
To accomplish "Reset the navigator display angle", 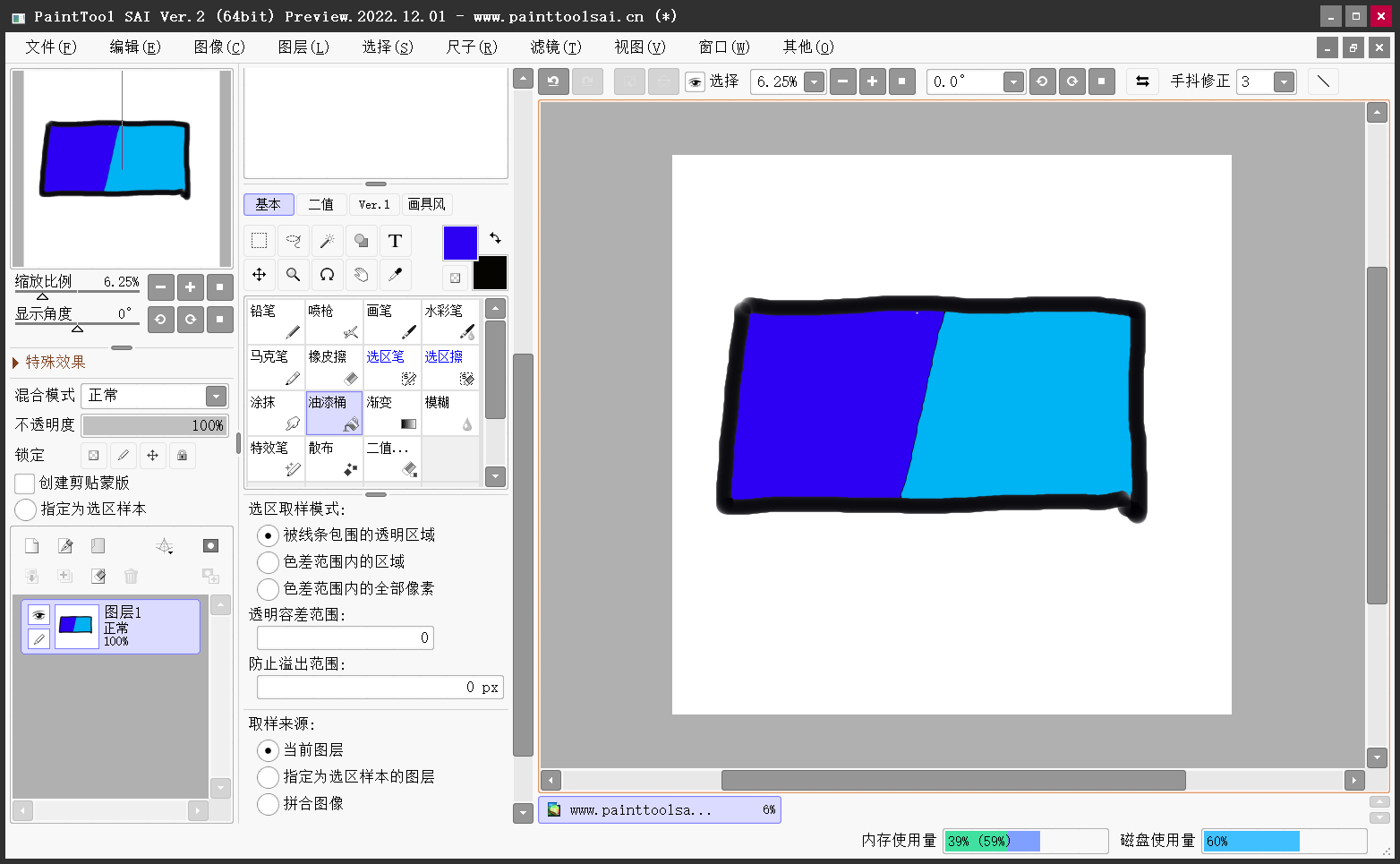I will tap(219, 319).
